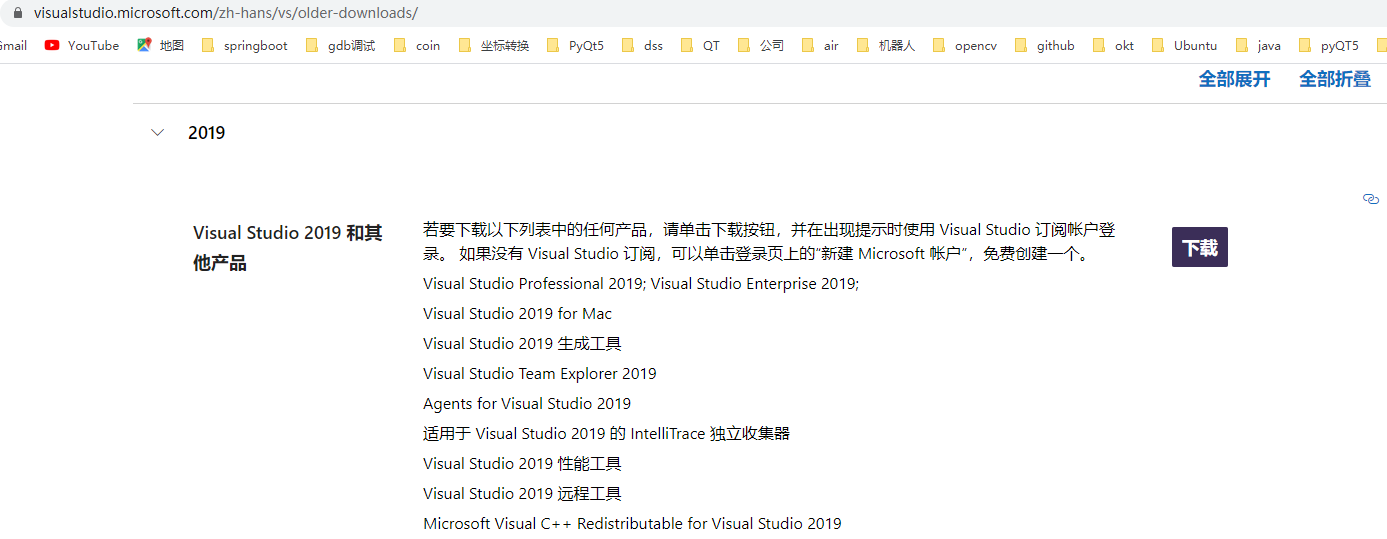Open the 坐标转换 bookmark folder
Image resolution: width=1387 pixels, height=539 pixels.
(x=494, y=45)
